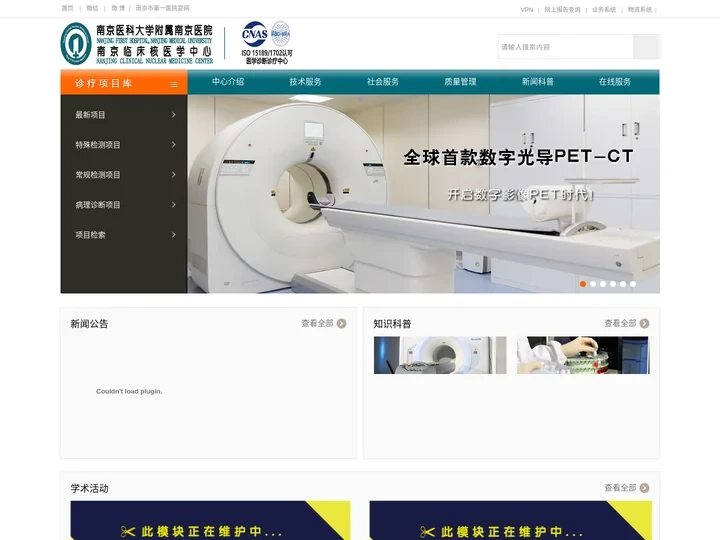Click the 特殊检测项目 text in the sidebar
This screenshot has width=720, height=540.
98,145
